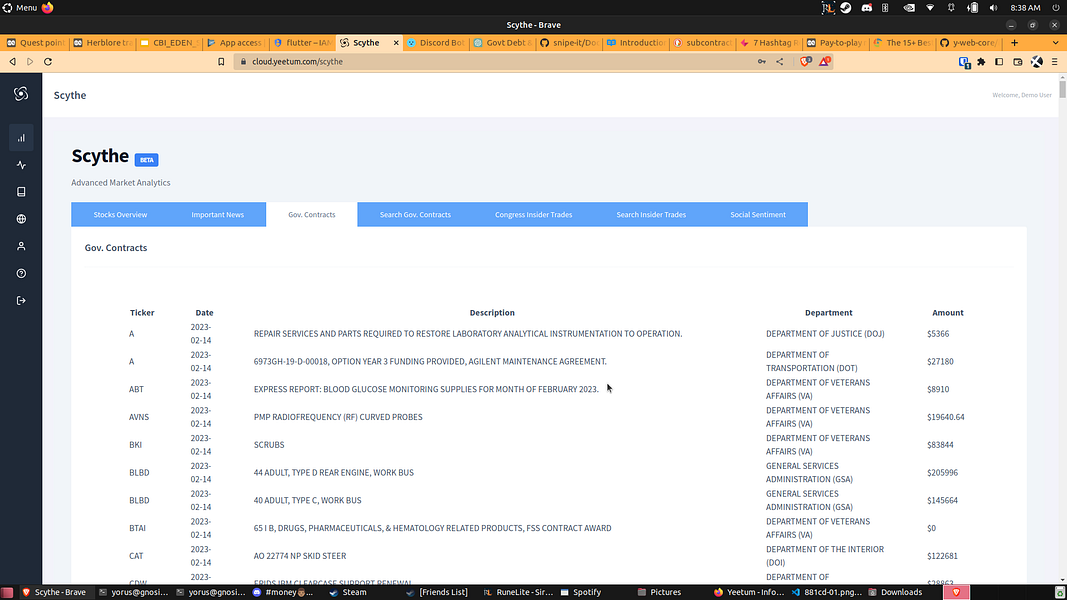Click the Scythe logo at top of sidebar
1067x600 pixels.
click(20, 92)
